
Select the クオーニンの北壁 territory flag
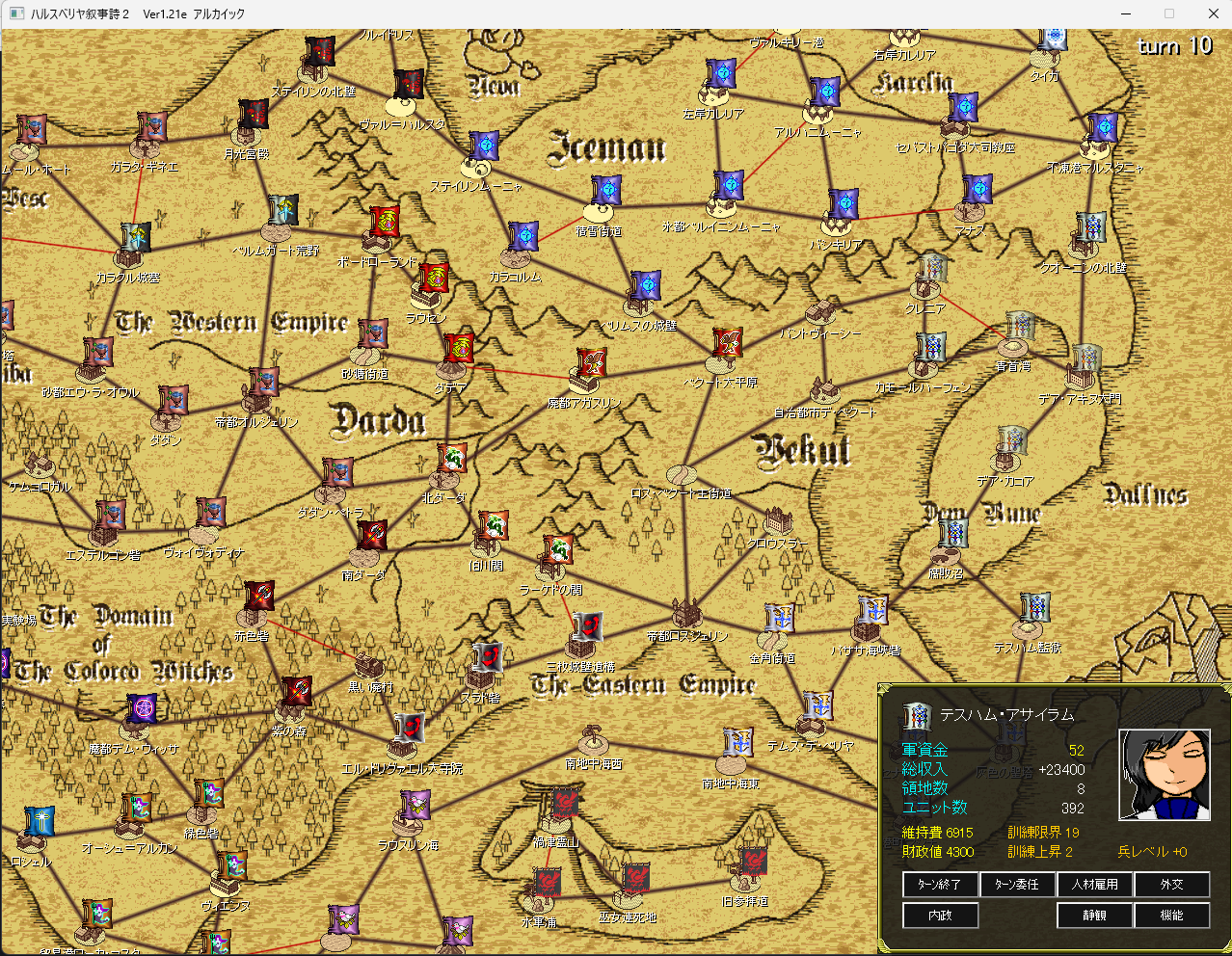[x=1091, y=227]
